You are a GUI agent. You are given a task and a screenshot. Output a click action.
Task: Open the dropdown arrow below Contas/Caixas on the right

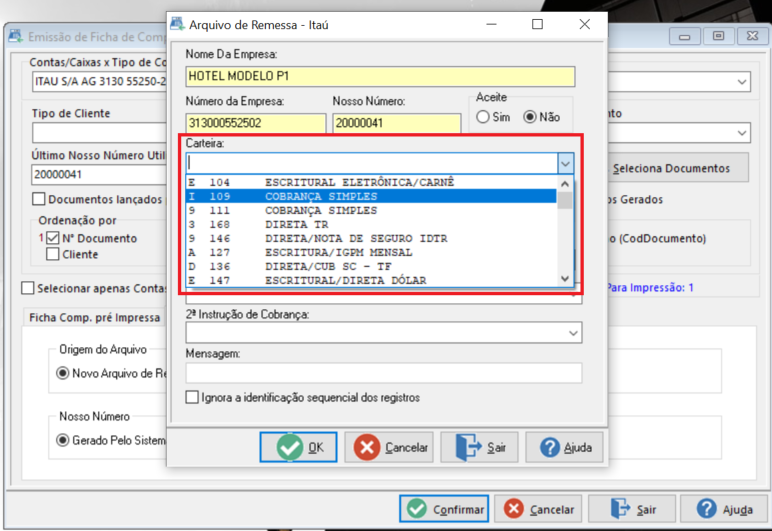tap(741, 133)
